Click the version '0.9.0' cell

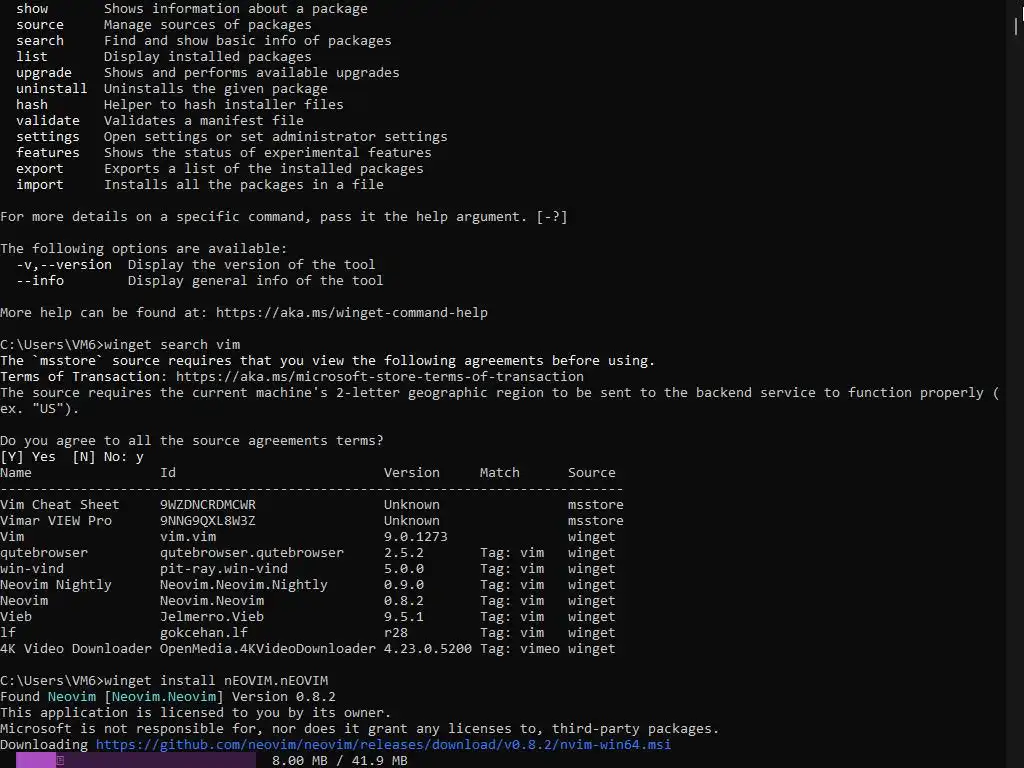(404, 584)
